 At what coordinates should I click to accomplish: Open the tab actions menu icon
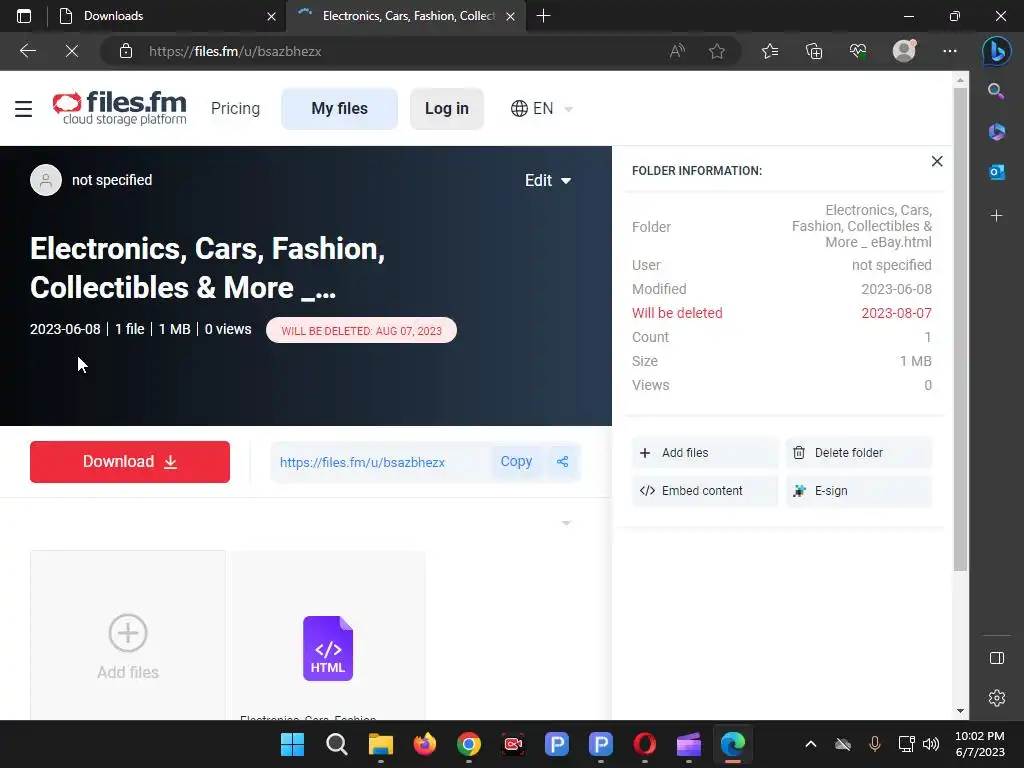tap(24, 16)
